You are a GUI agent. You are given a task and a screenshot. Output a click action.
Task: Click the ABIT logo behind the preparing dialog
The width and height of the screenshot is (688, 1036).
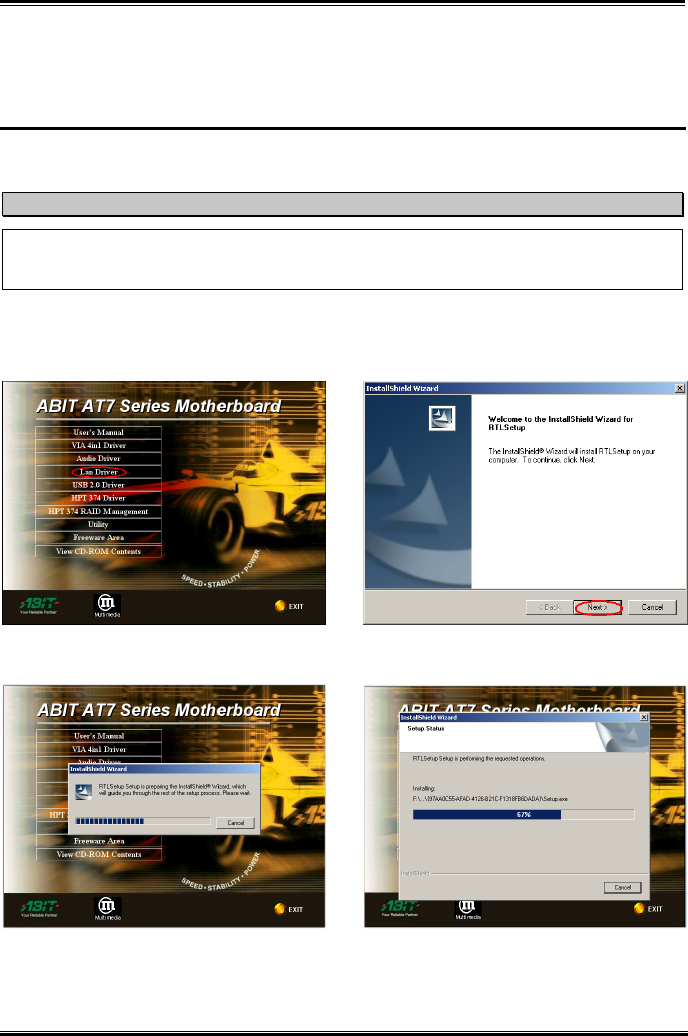pyautogui.click(x=40, y=907)
